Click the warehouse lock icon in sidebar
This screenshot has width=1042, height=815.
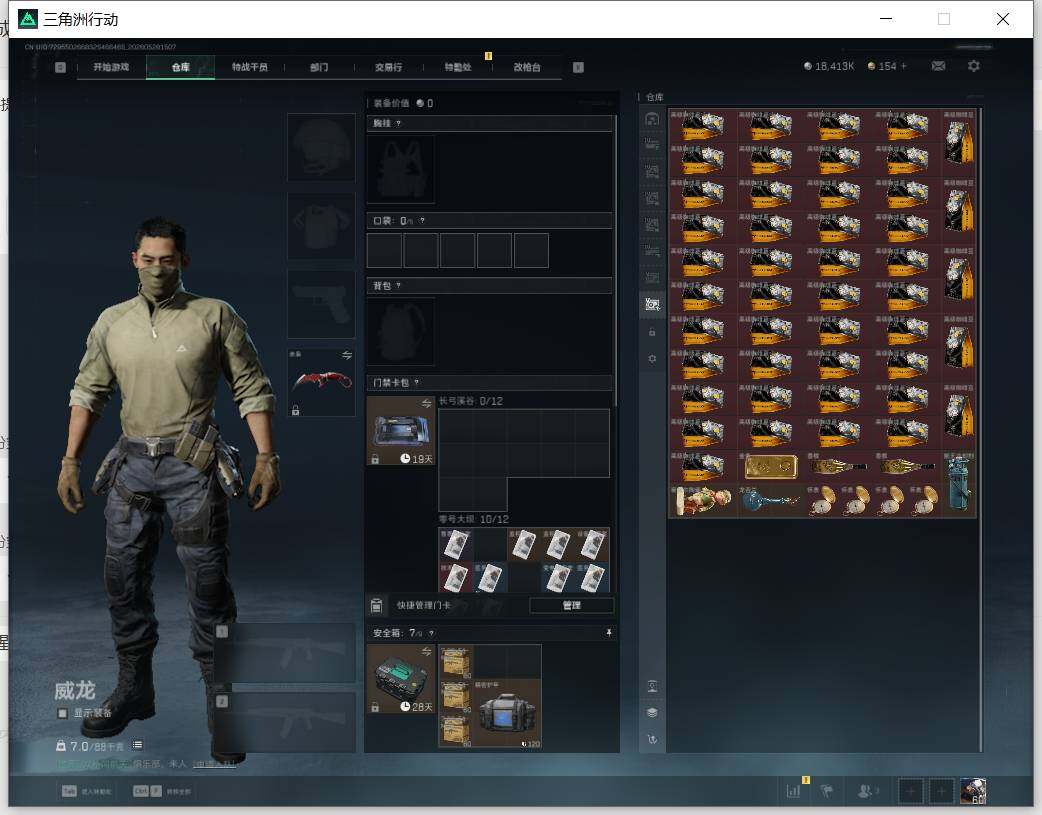[652, 332]
